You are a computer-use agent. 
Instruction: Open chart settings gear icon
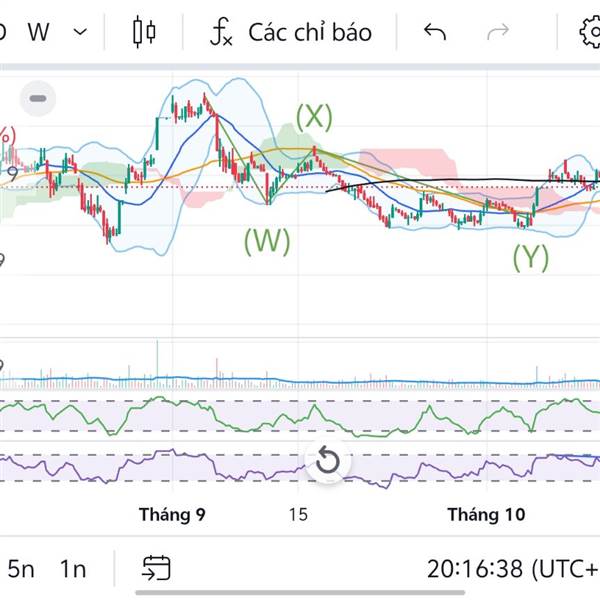pyautogui.click(x=590, y=32)
